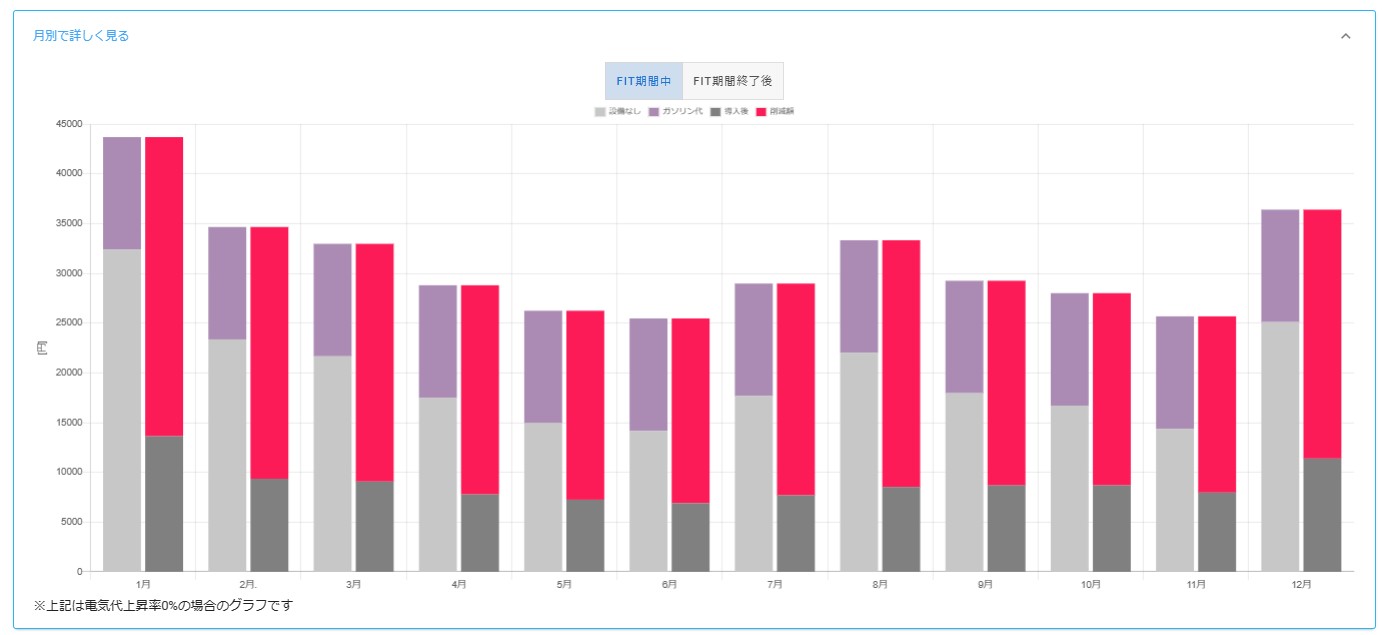
Task: Select the FIT期間中 tab
Action: 644,81
